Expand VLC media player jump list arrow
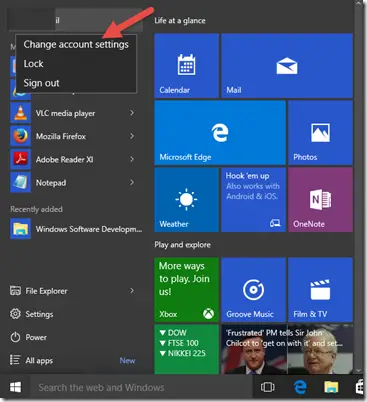Image resolution: width=367 pixels, height=402 pixels. (132, 113)
